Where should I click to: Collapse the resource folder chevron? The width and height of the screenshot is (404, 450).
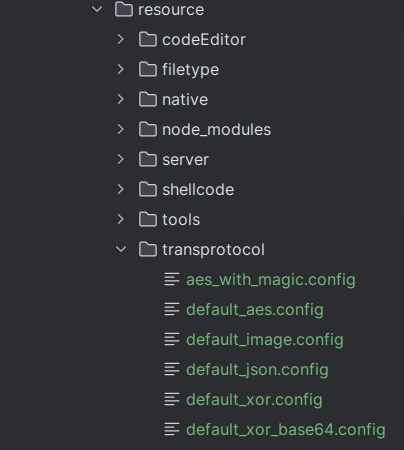(x=97, y=9)
